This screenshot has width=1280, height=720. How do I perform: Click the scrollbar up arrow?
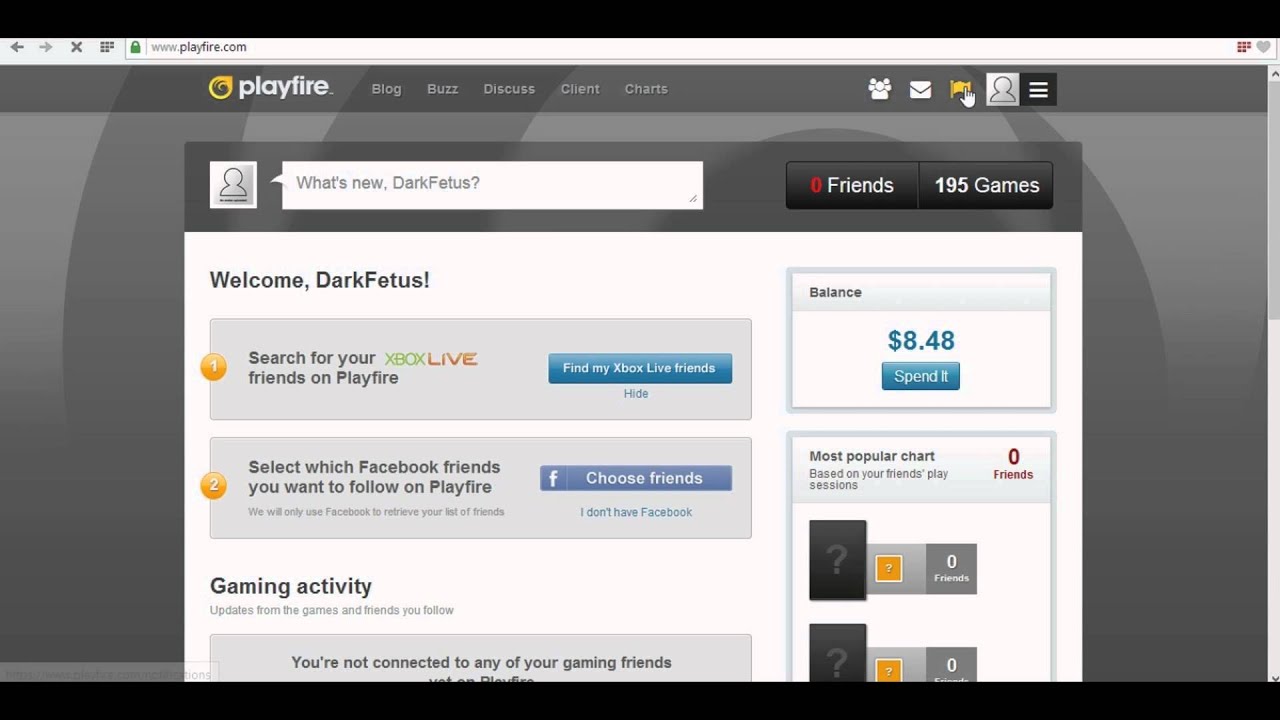coord(1273,73)
